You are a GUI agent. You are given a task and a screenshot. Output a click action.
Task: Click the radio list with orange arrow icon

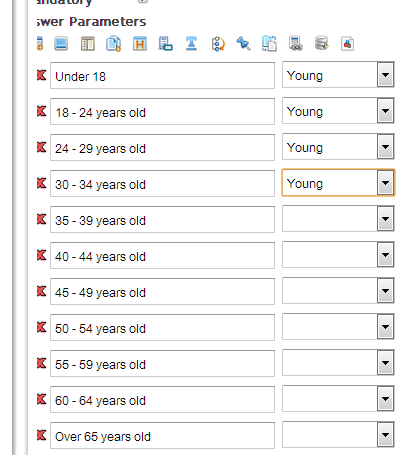(218, 44)
